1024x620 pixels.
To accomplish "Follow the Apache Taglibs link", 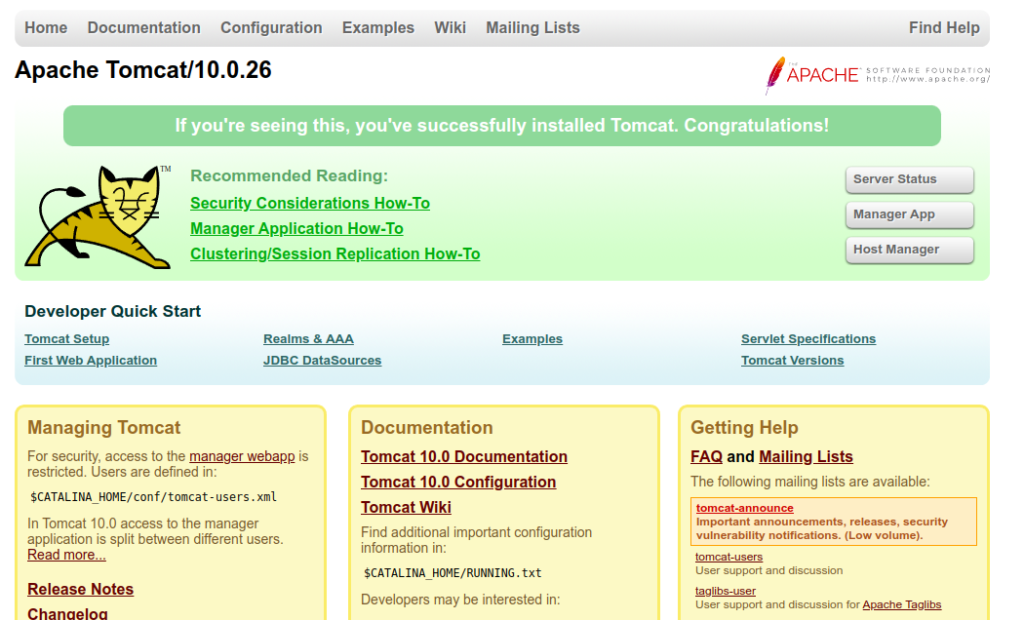I will point(902,605).
